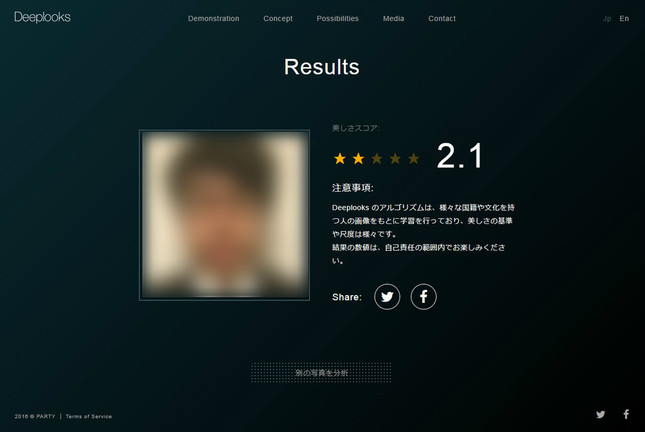
Task: Click the second gold star
Action: [358, 158]
